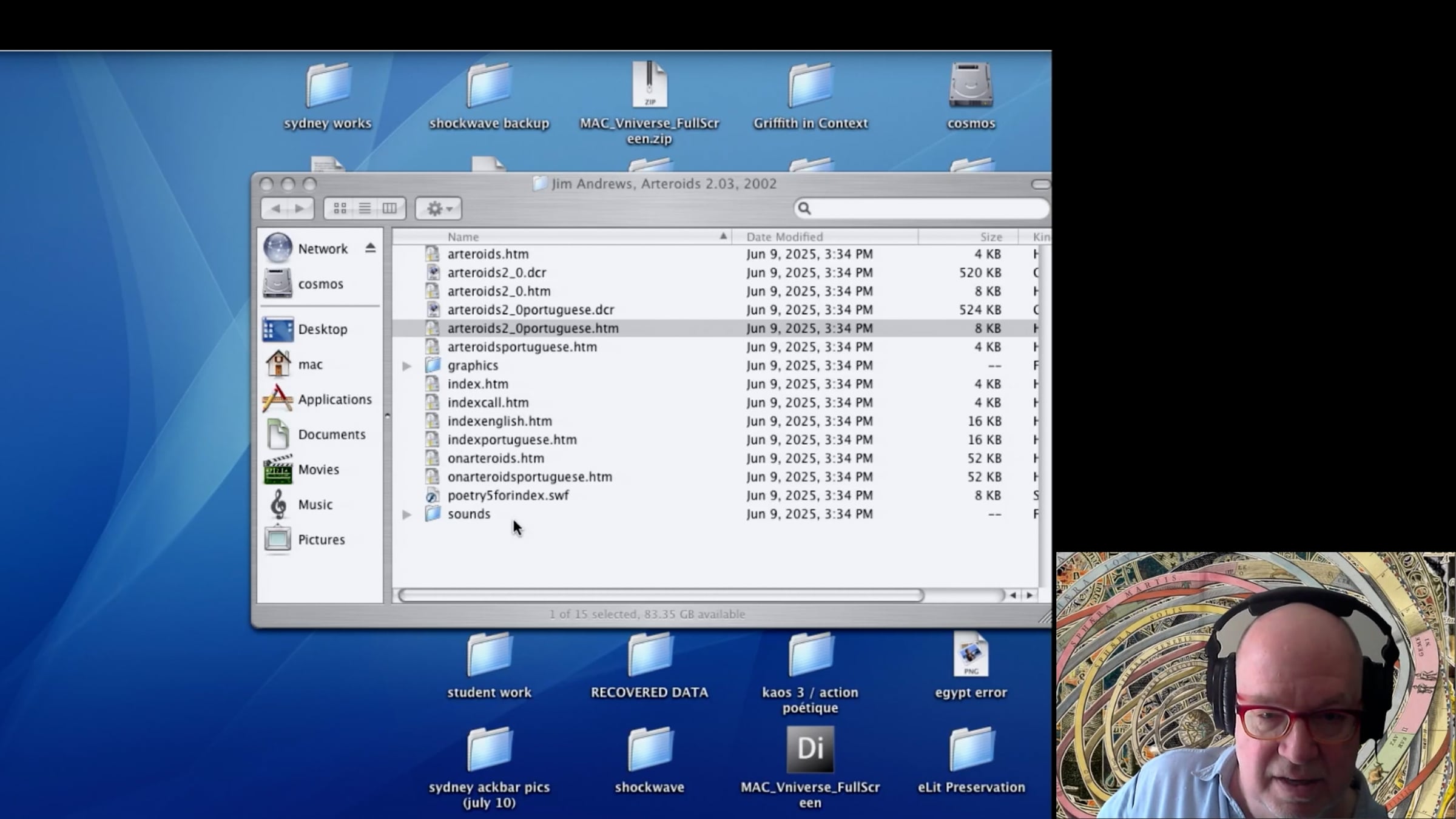This screenshot has height=819, width=1456.
Task: Click the 520 KB size value
Action: click(980, 273)
